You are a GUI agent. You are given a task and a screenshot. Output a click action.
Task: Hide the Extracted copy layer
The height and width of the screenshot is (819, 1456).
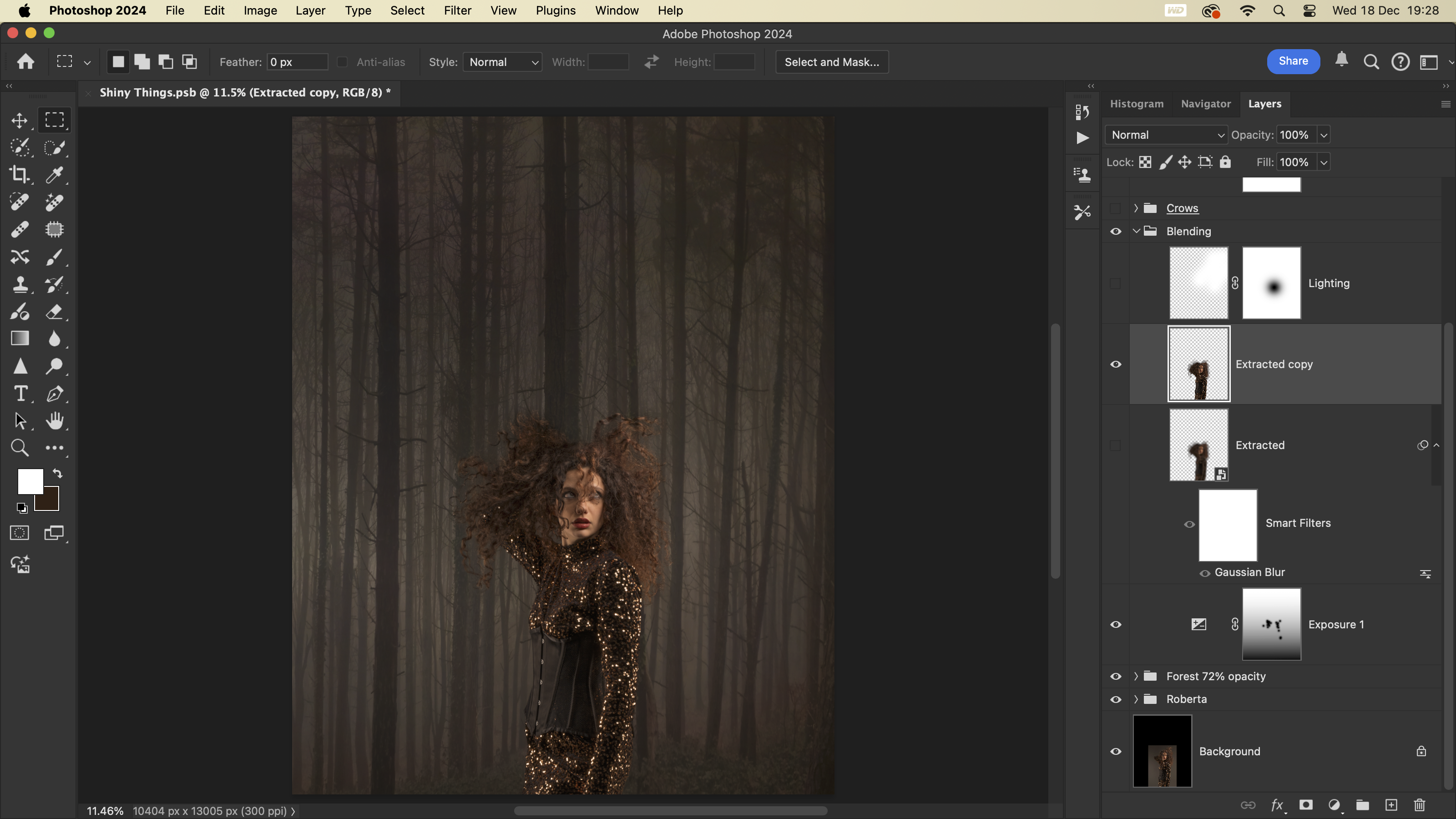[1116, 364]
